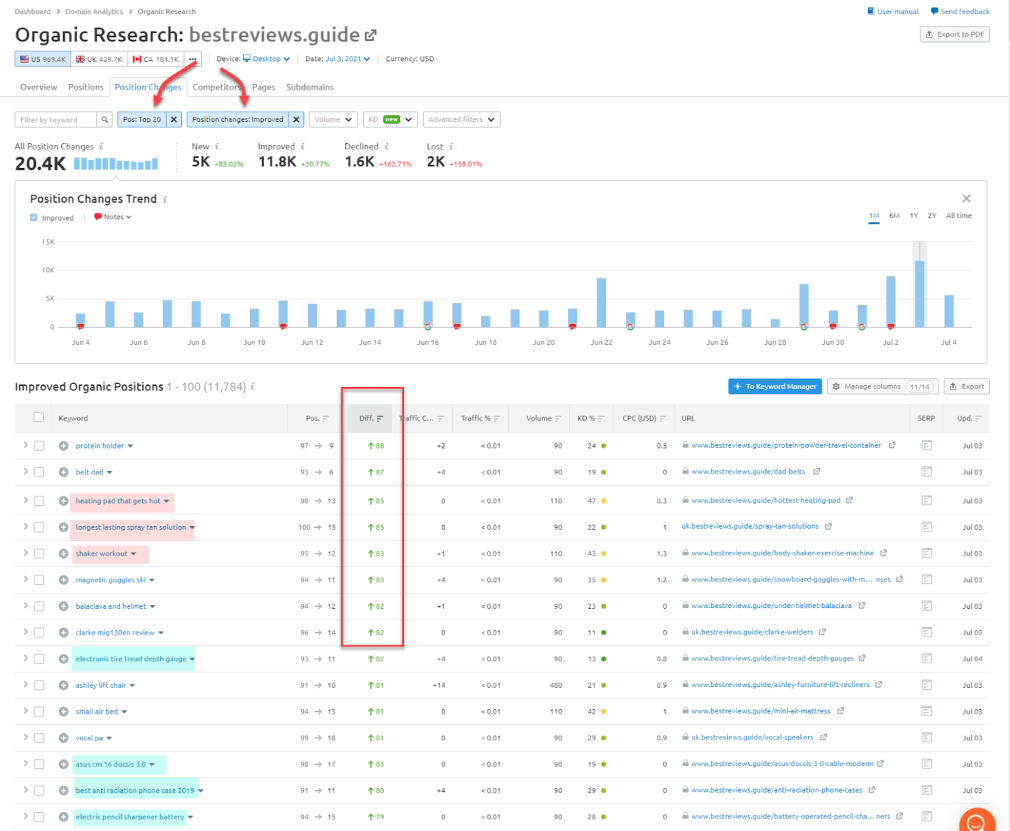Open SERP snapshot for 'protein holder'

926,446
